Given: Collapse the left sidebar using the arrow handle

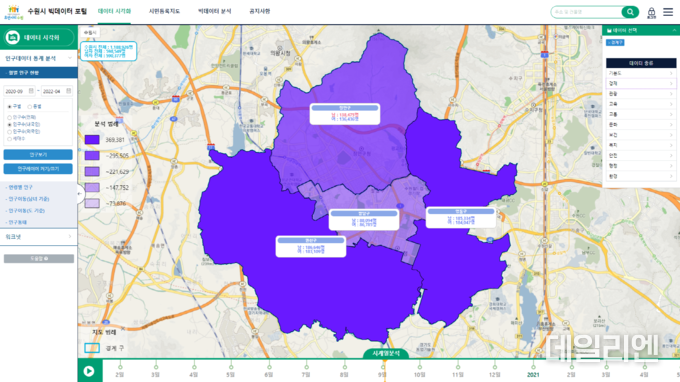Looking at the screenshot, I should pos(80,194).
